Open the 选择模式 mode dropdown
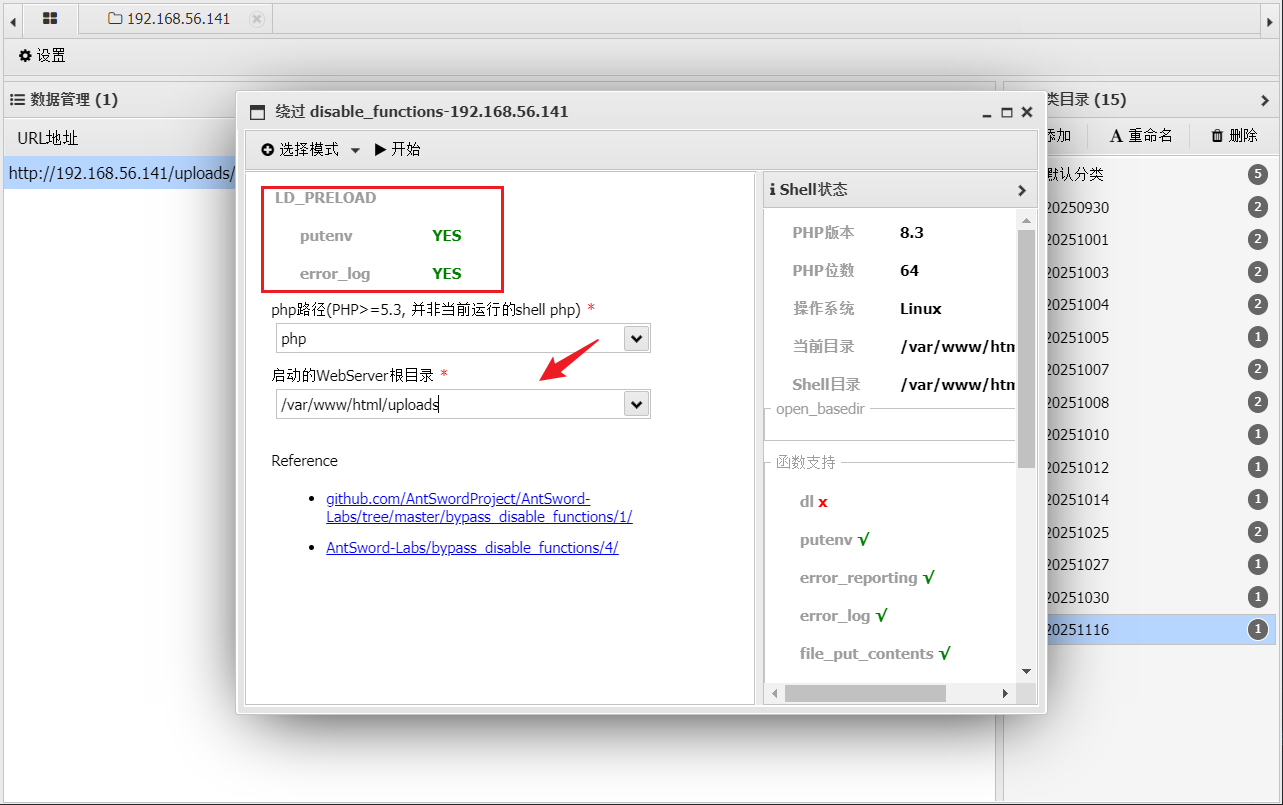Image resolution: width=1283 pixels, height=805 pixels. point(310,149)
